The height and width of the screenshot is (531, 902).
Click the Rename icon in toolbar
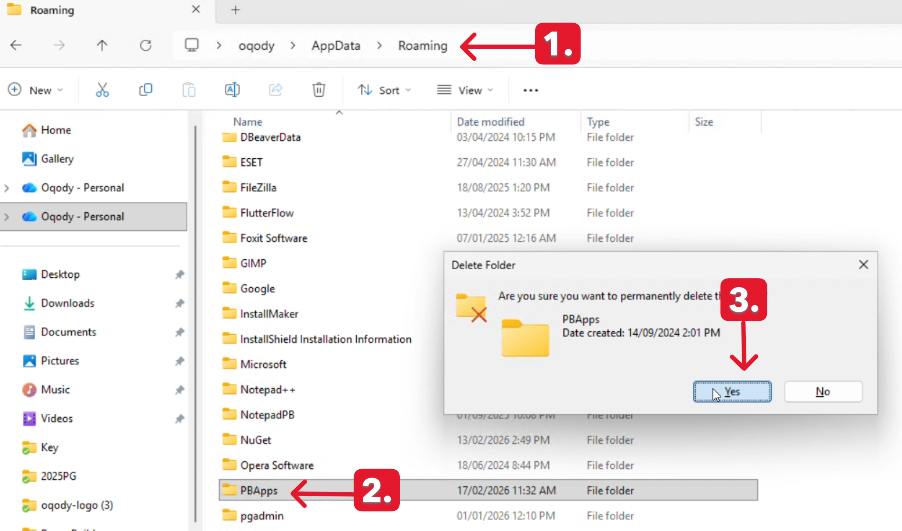coord(232,90)
